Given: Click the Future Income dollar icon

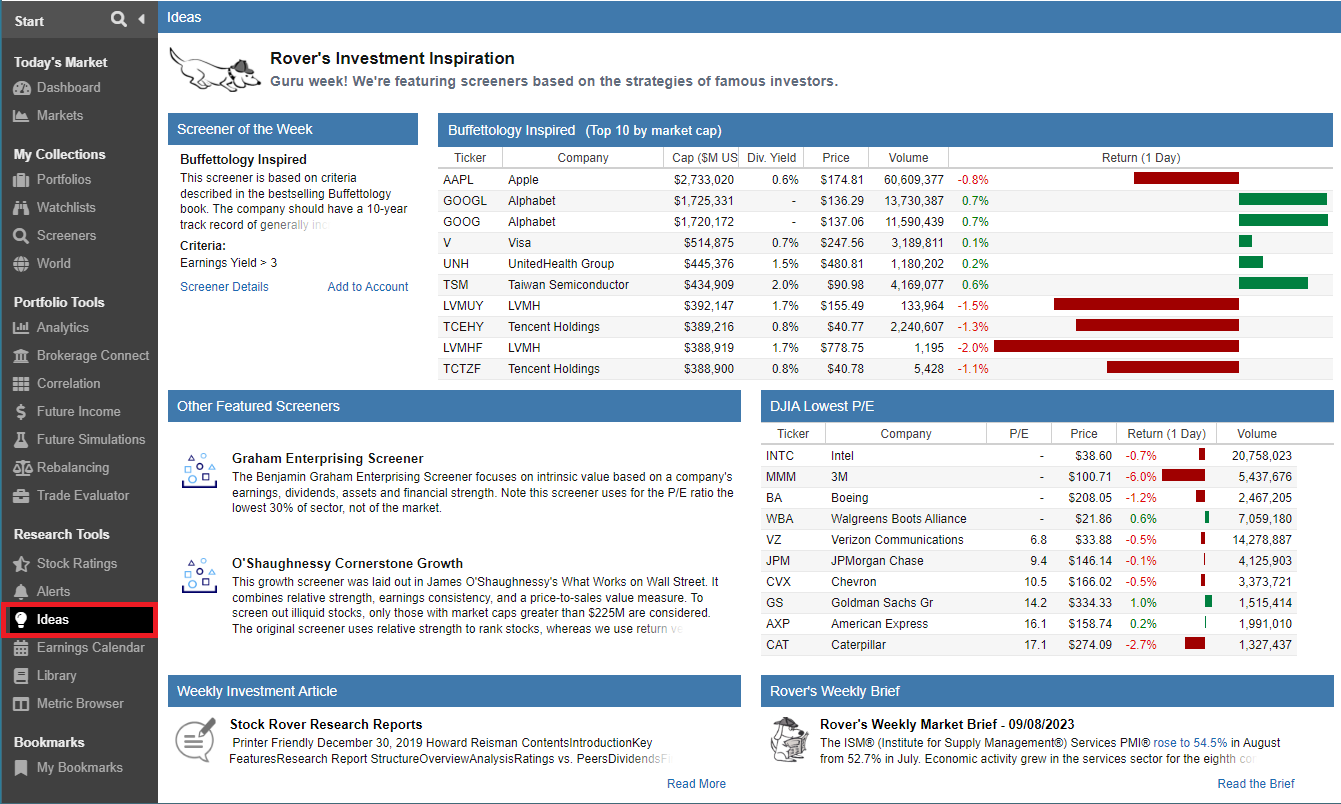Looking at the screenshot, I should click(21, 412).
